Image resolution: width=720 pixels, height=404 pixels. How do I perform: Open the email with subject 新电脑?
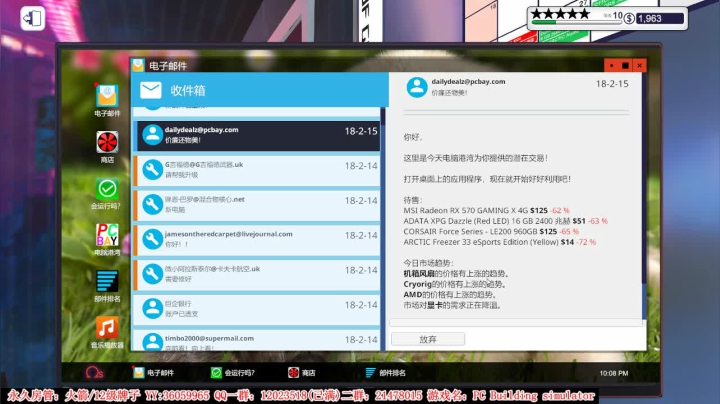(257, 205)
